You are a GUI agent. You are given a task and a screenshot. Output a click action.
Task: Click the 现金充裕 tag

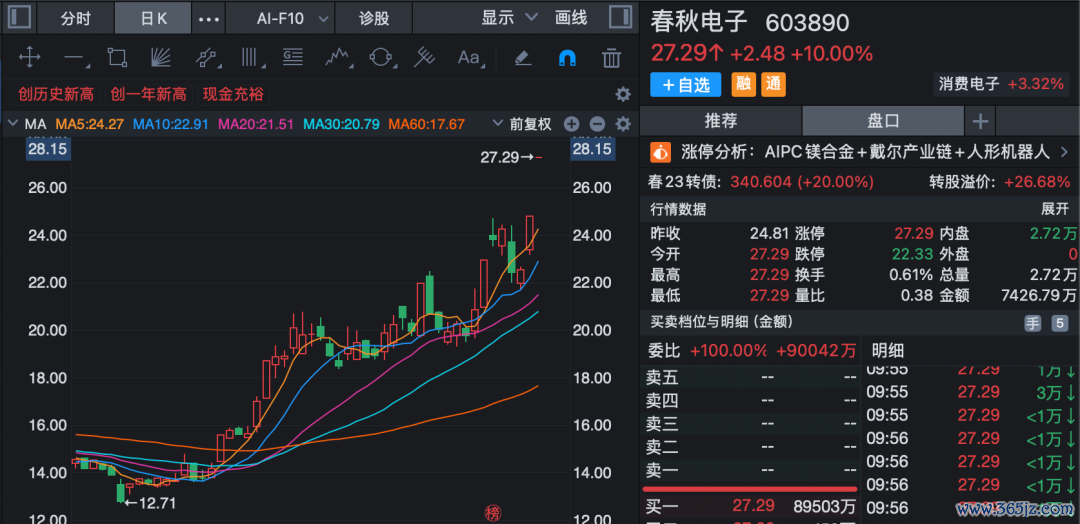(x=233, y=94)
